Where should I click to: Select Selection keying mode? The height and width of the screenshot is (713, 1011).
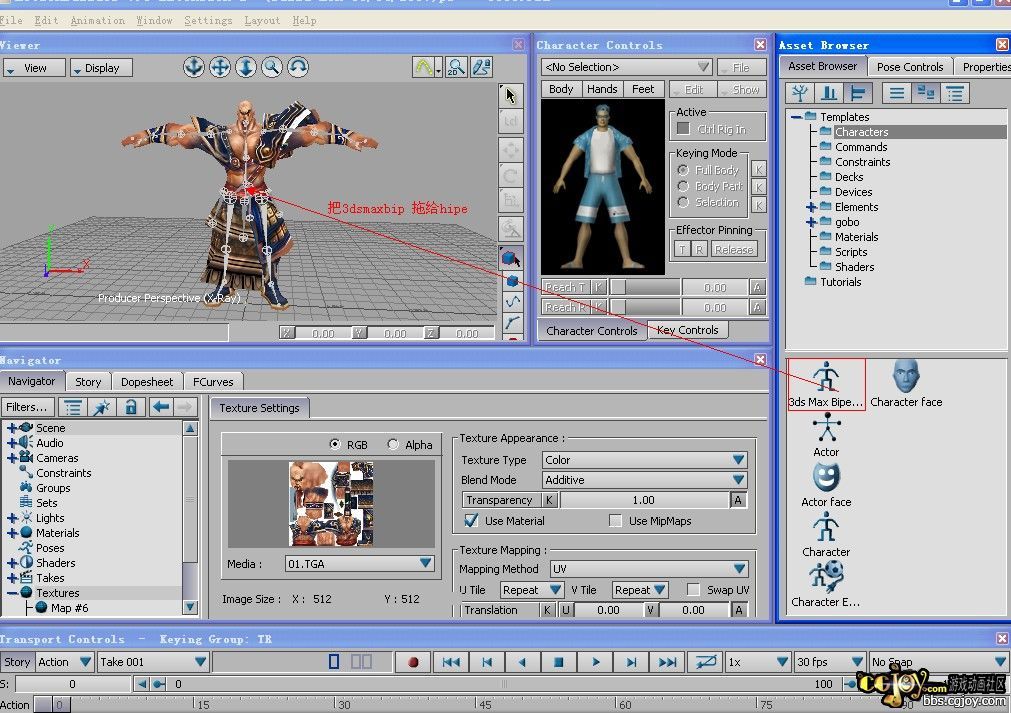(683, 202)
